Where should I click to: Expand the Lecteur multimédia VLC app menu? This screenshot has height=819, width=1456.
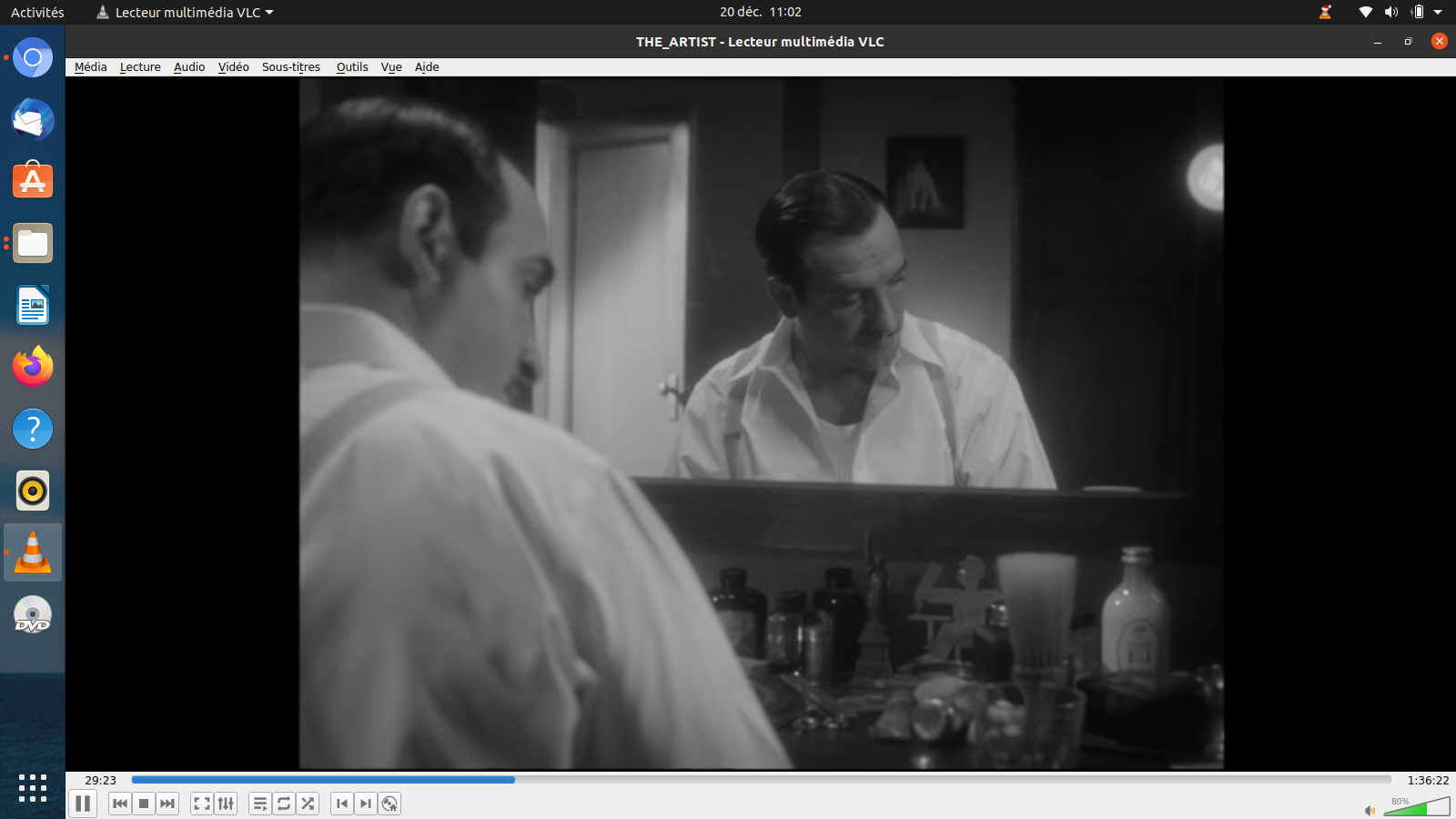point(186,13)
